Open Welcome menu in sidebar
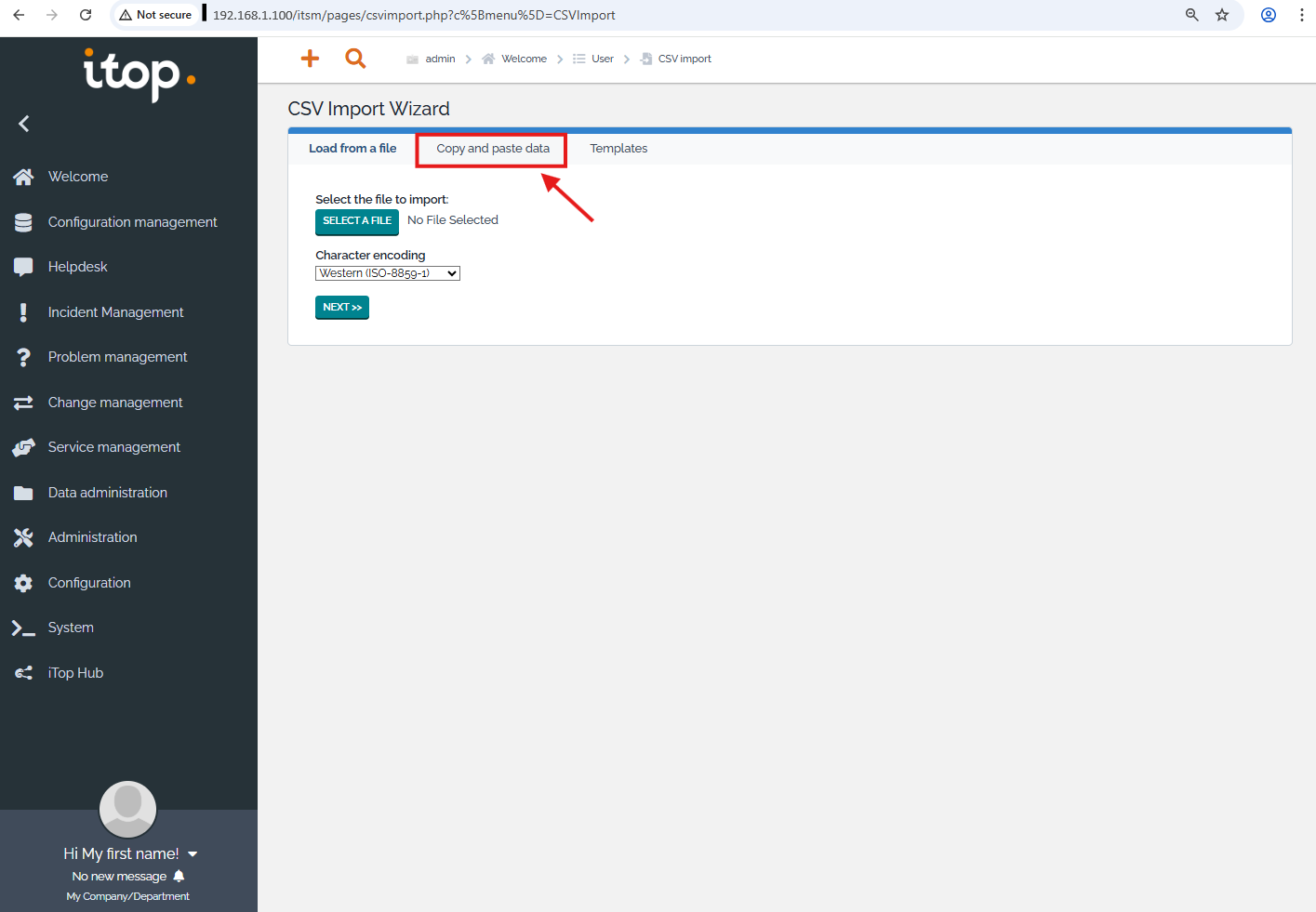 [78, 177]
